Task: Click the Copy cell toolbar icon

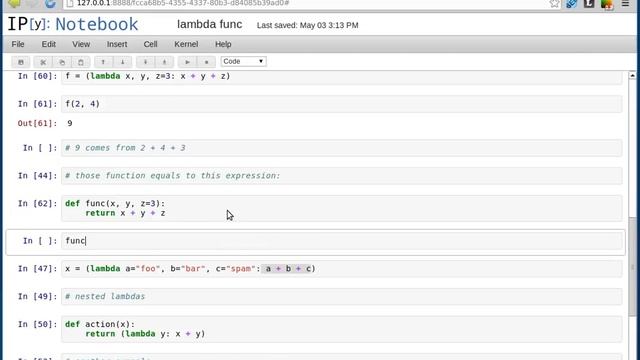Action: (x=62, y=62)
